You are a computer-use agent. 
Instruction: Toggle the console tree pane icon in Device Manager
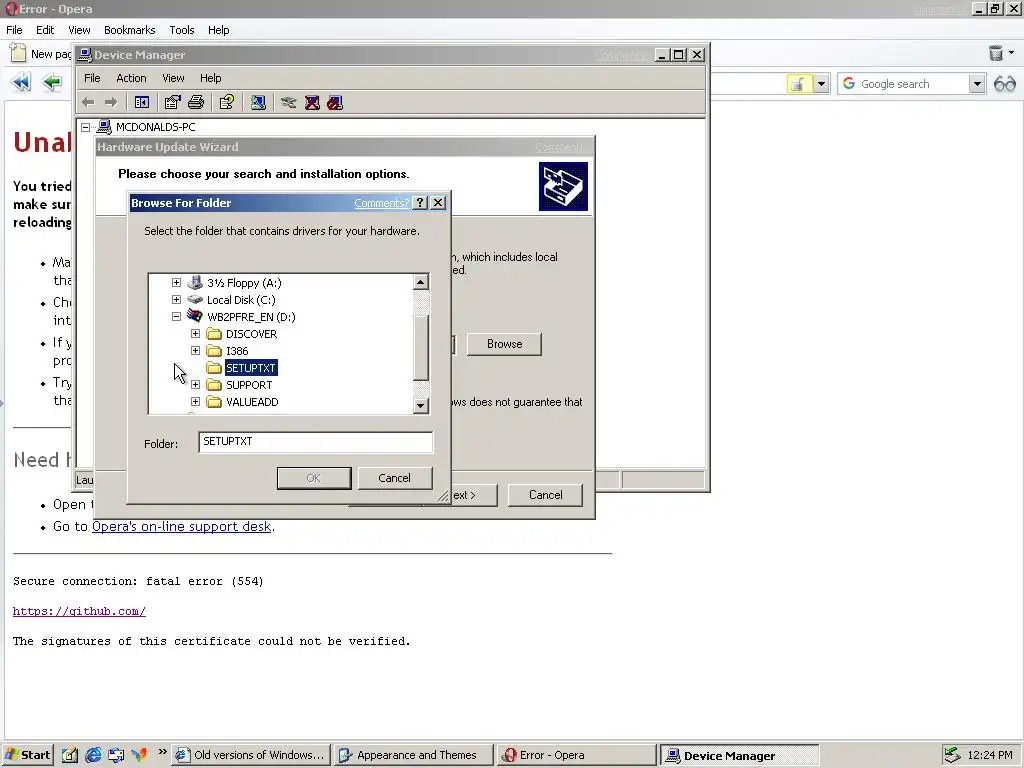pos(142,103)
